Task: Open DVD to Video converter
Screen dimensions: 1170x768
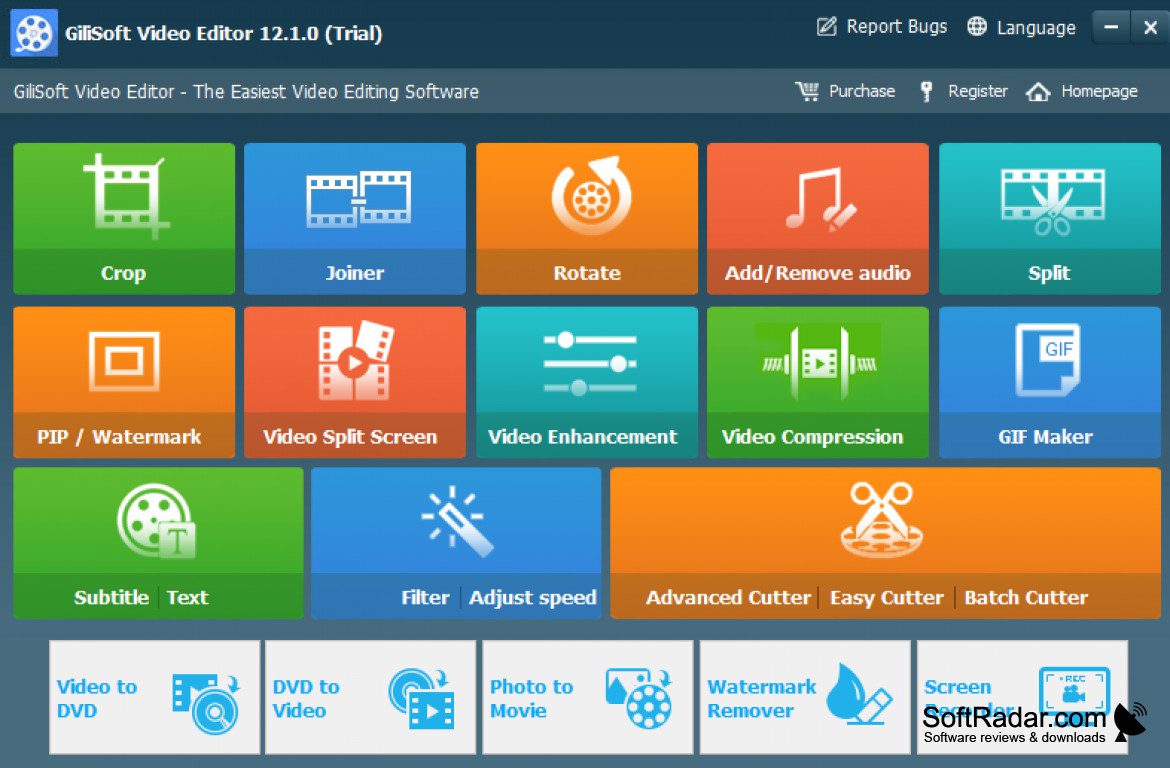Action: pyautogui.click(x=370, y=697)
